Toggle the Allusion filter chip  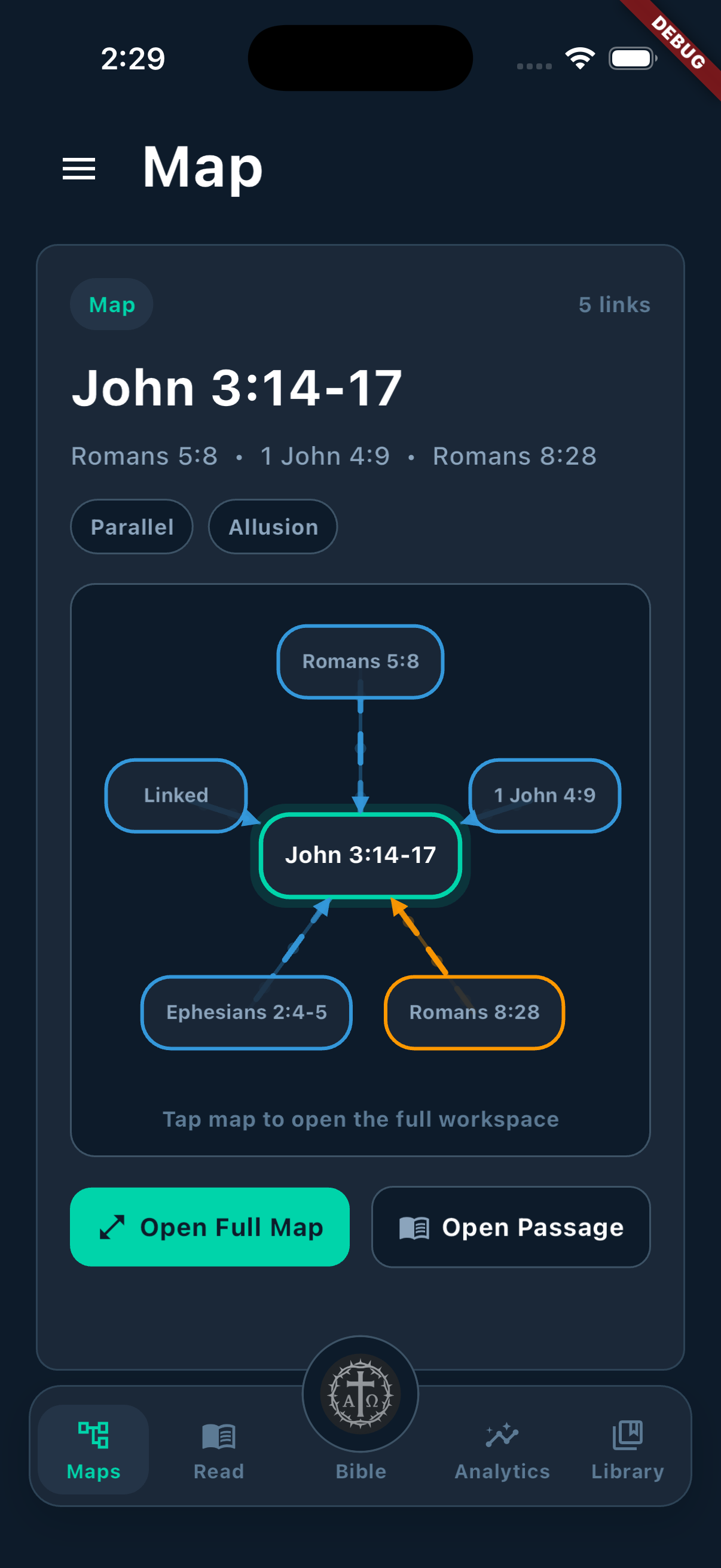pyautogui.click(x=273, y=526)
